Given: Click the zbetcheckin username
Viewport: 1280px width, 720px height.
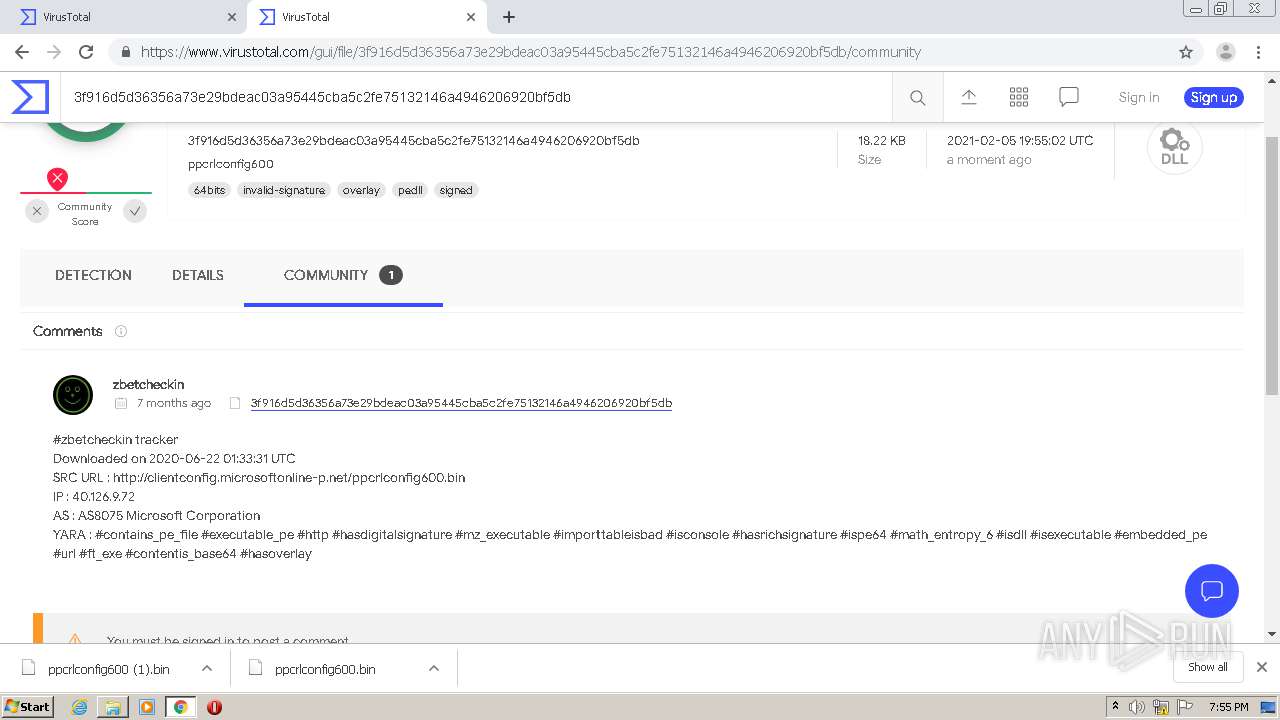Looking at the screenshot, I should click(x=148, y=384).
